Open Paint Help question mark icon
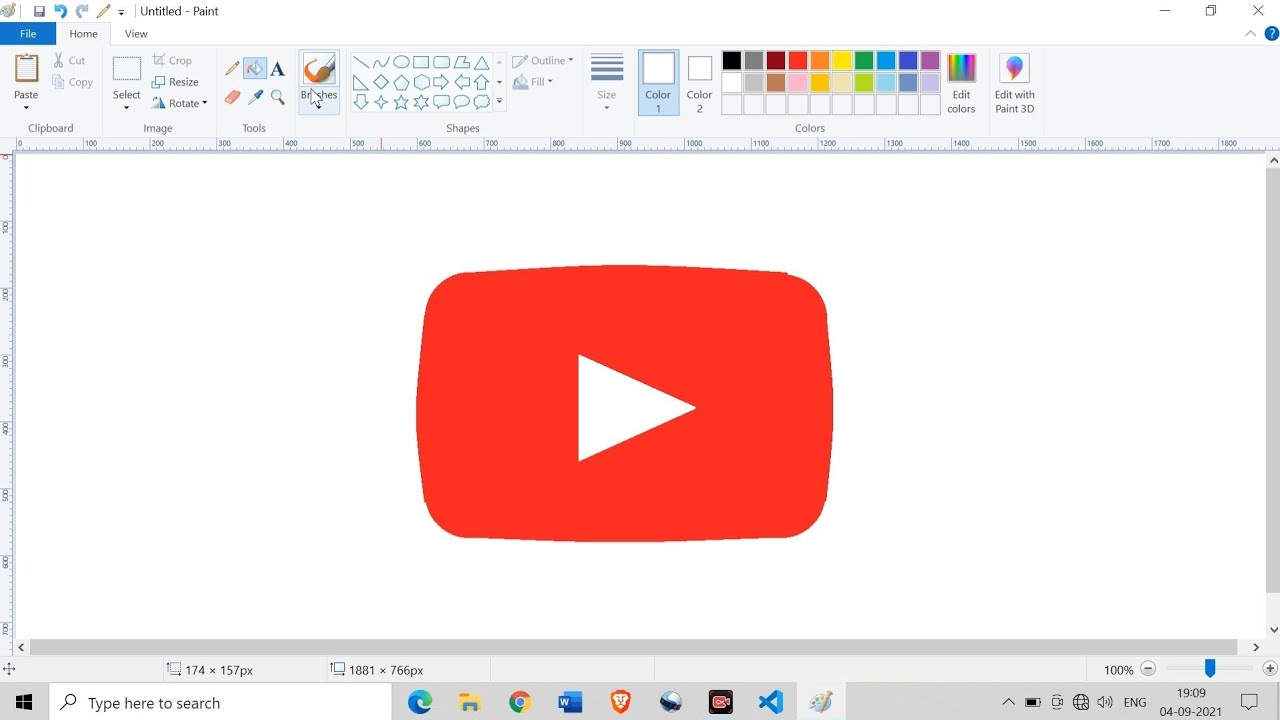This screenshot has height=720, width=1280. [1271, 34]
